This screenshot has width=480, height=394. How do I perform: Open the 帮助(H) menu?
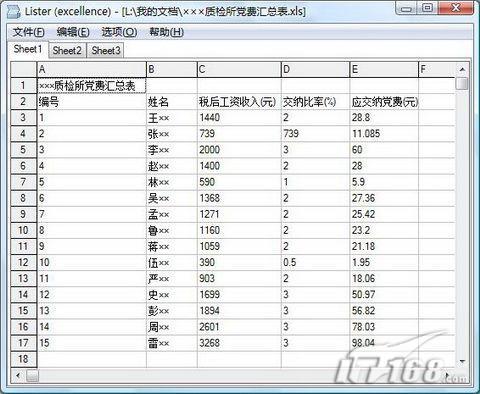166,32
